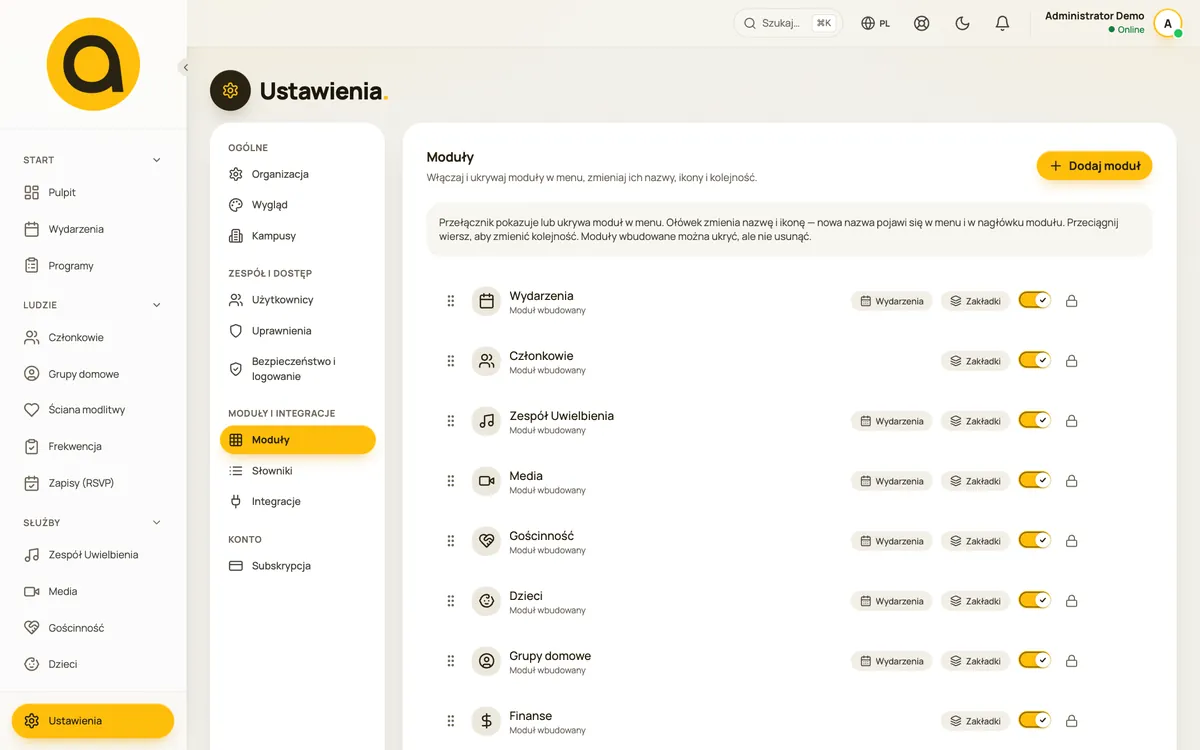Open Subskrypcja settings
Screen dimensions: 1200x750
click(x=298, y=566)
